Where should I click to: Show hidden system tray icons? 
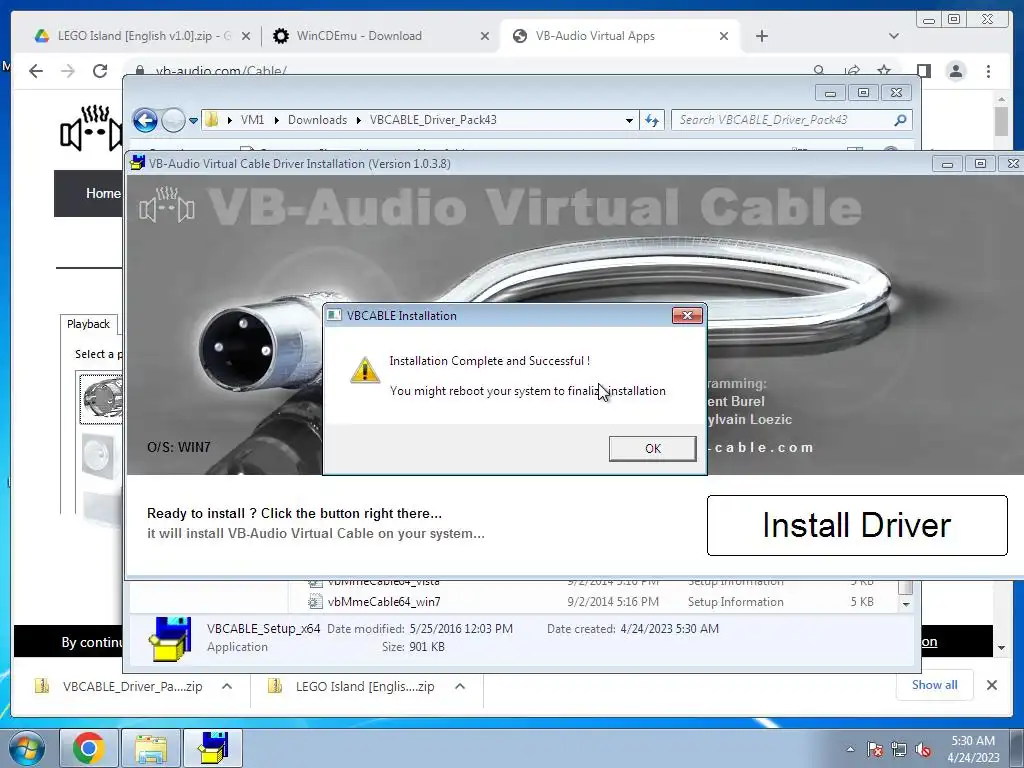[x=850, y=749]
